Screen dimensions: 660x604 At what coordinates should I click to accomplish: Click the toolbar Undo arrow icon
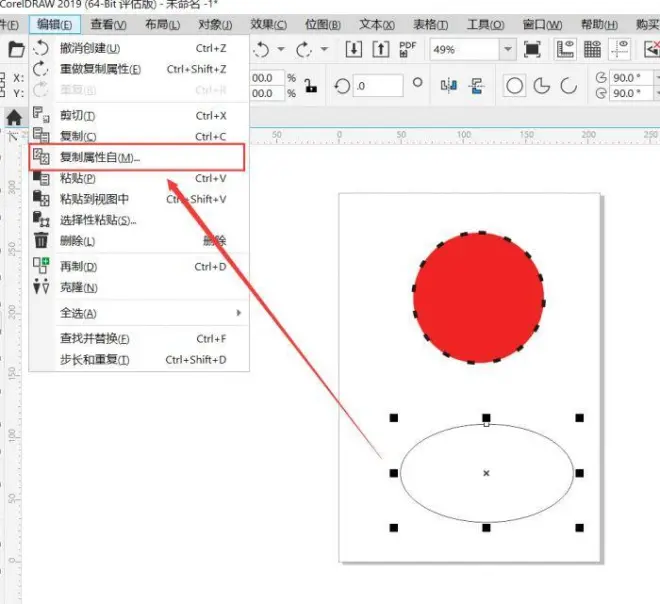pos(262,49)
